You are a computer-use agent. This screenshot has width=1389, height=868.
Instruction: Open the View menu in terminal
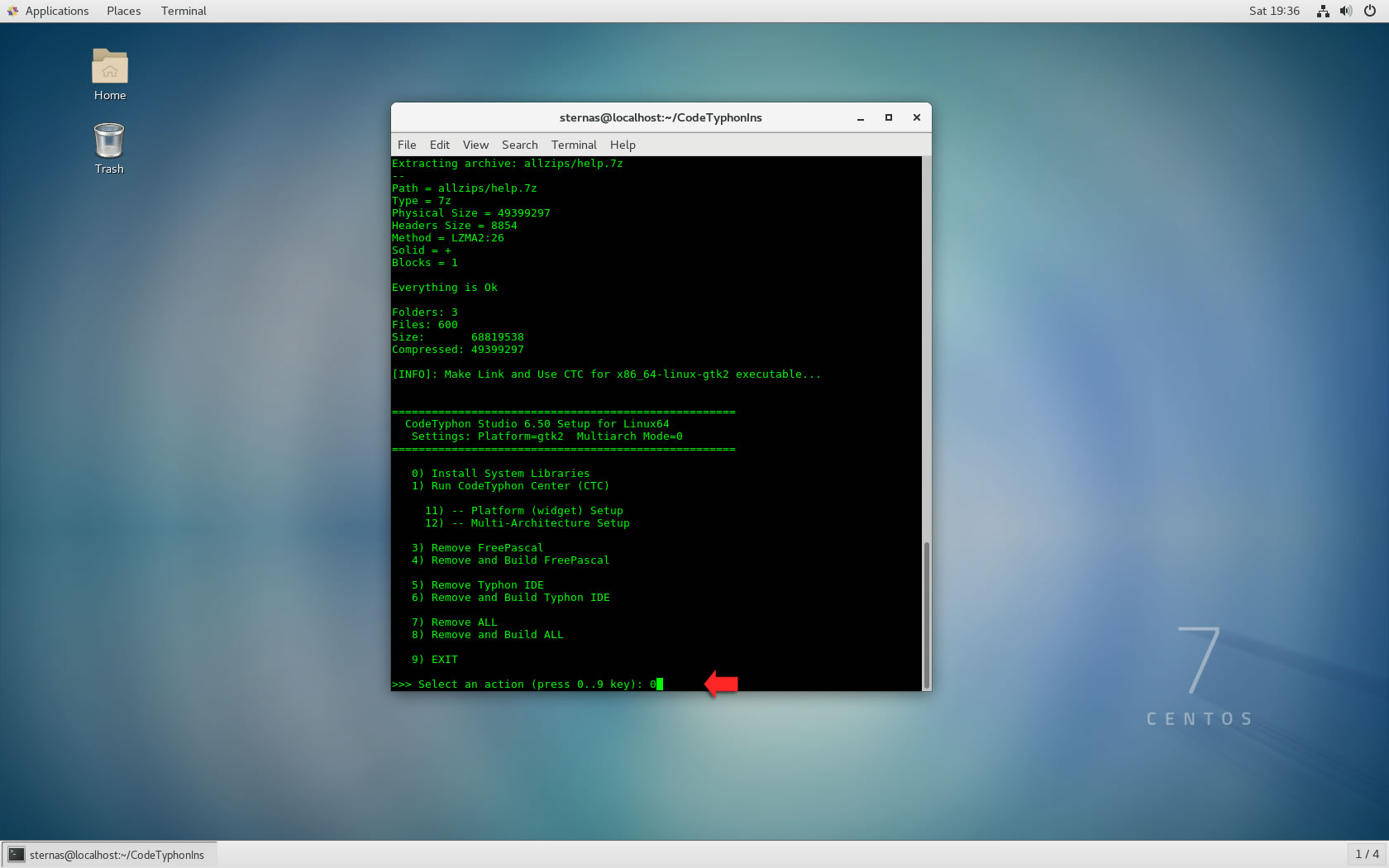475,145
